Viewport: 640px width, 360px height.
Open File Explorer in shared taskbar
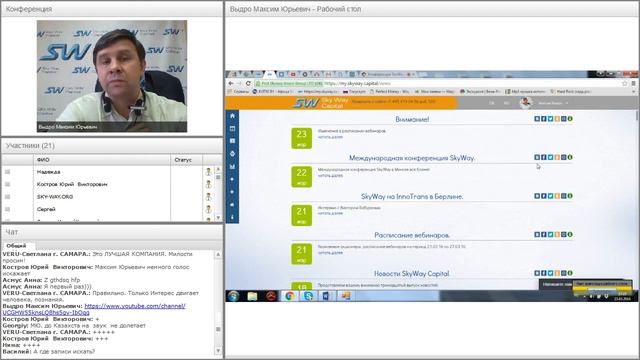(252, 296)
